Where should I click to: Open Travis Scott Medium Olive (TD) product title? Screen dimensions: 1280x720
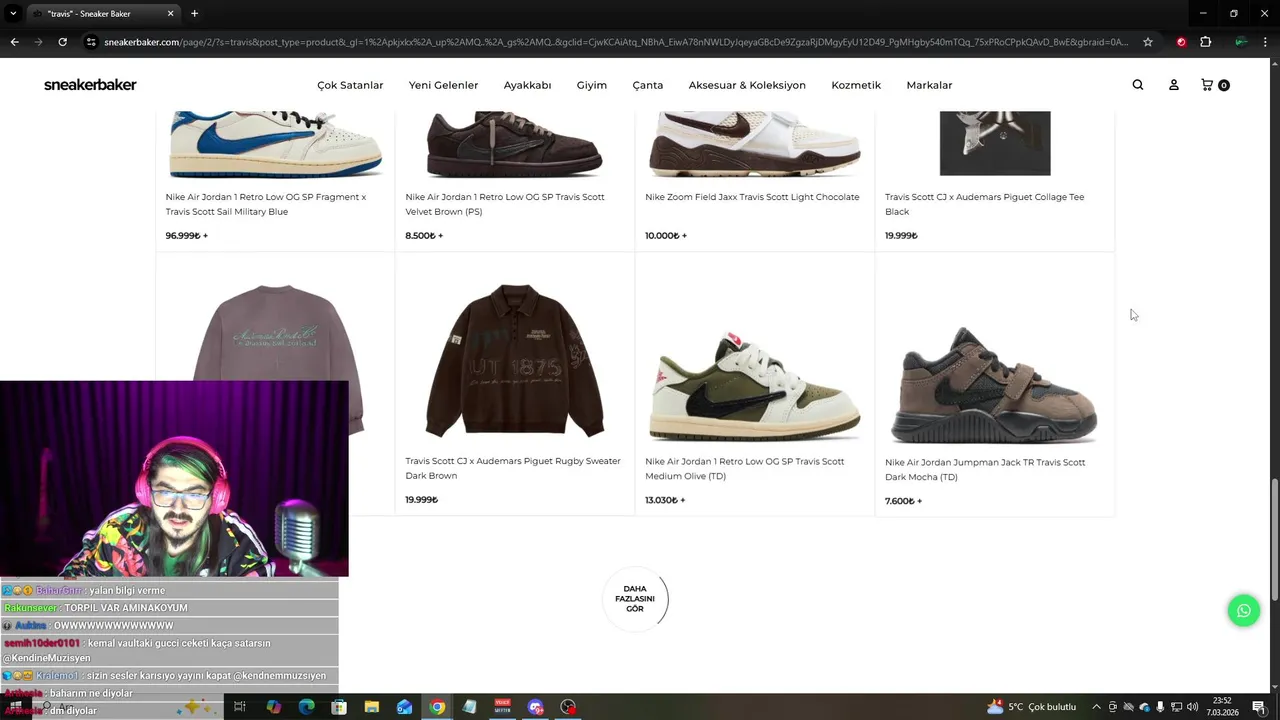pyautogui.click(x=744, y=468)
